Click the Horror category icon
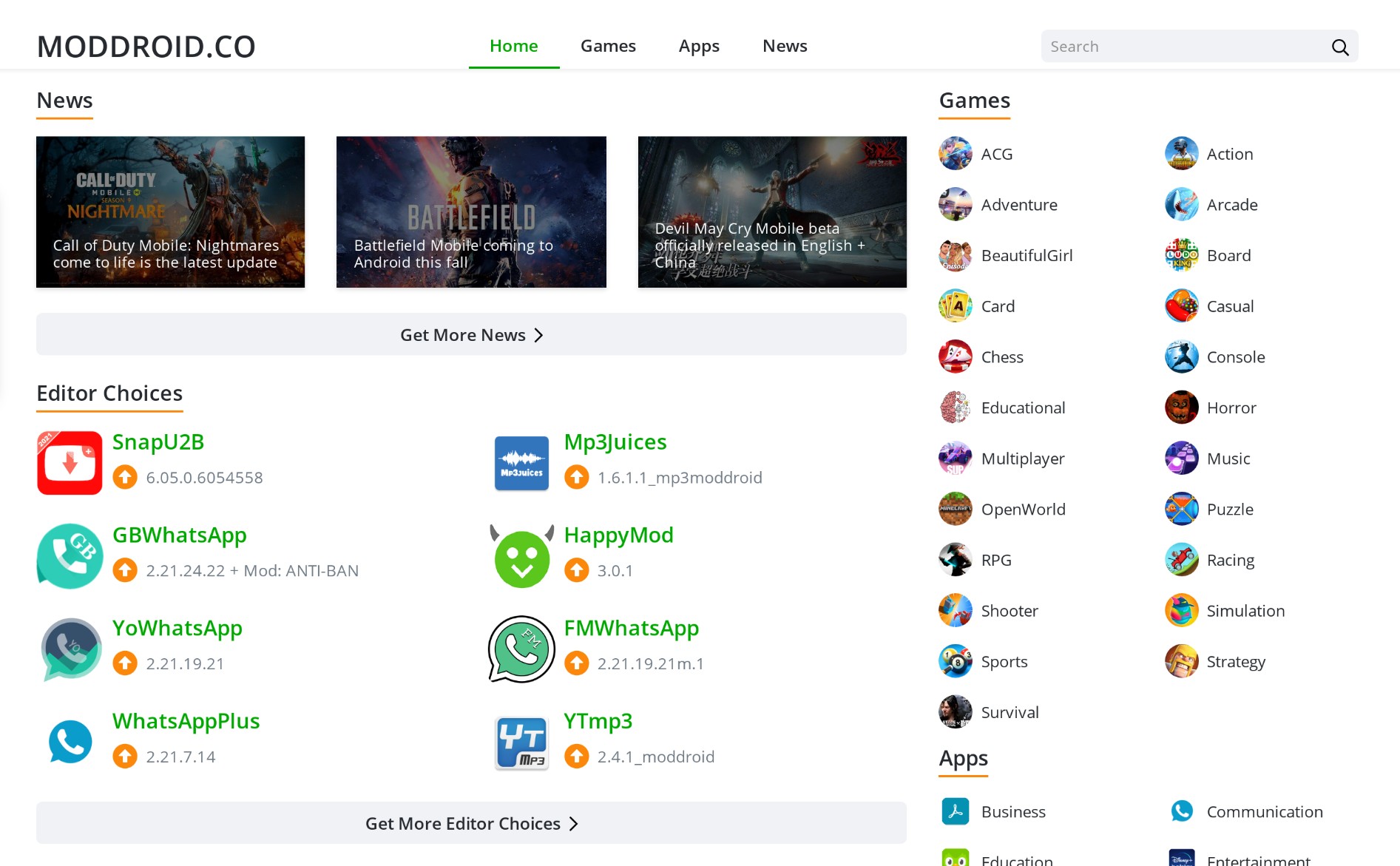 [x=1181, y=407]
